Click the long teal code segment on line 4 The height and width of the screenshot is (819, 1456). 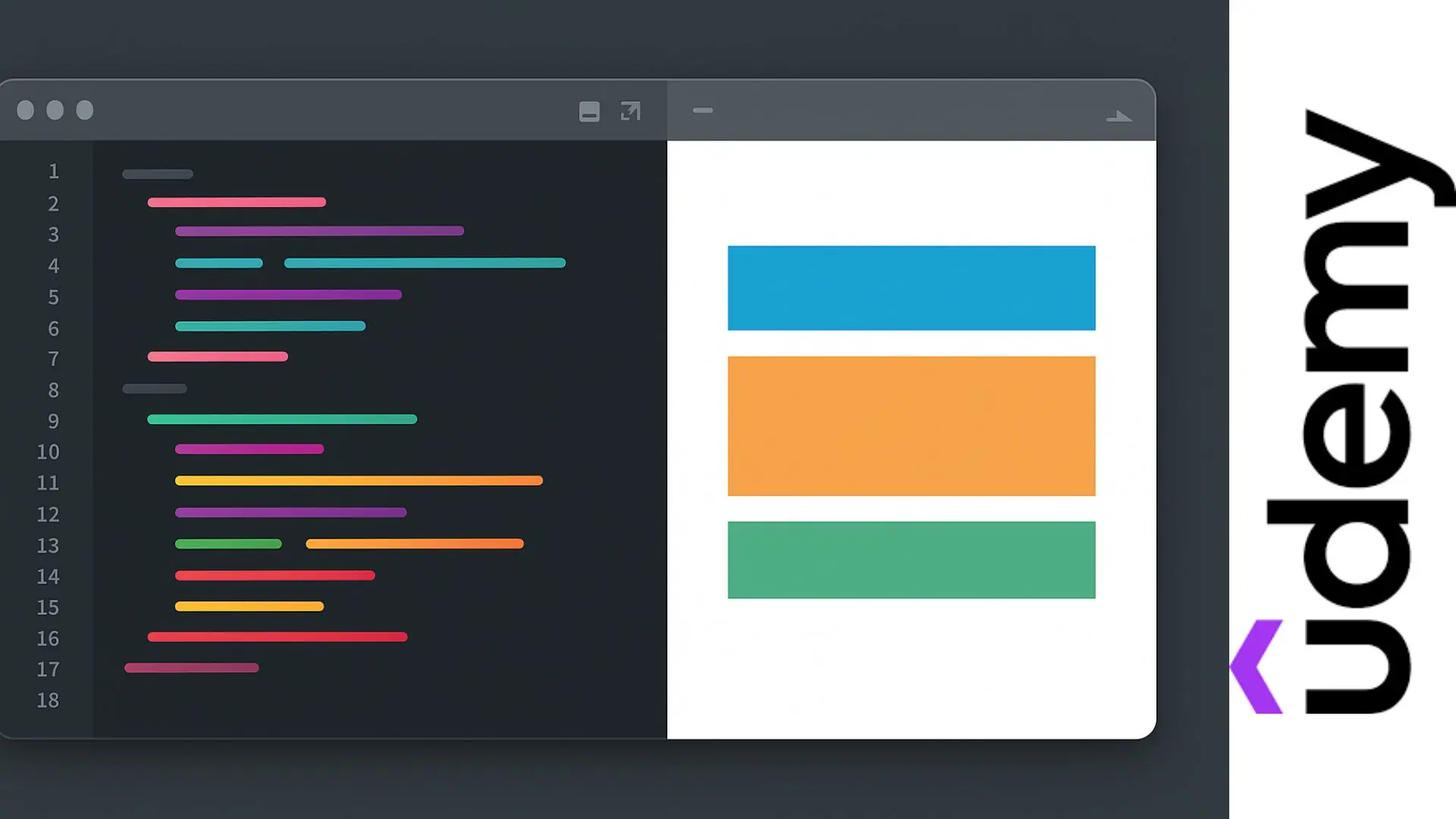pyautogui.click(x=425, y=263)
